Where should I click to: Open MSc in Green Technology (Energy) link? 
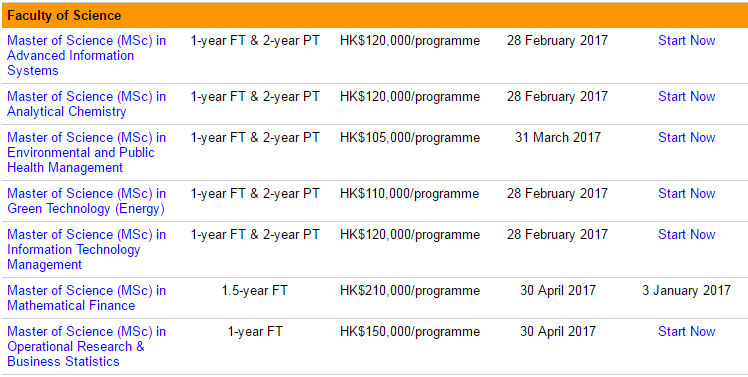coord(86,201)
